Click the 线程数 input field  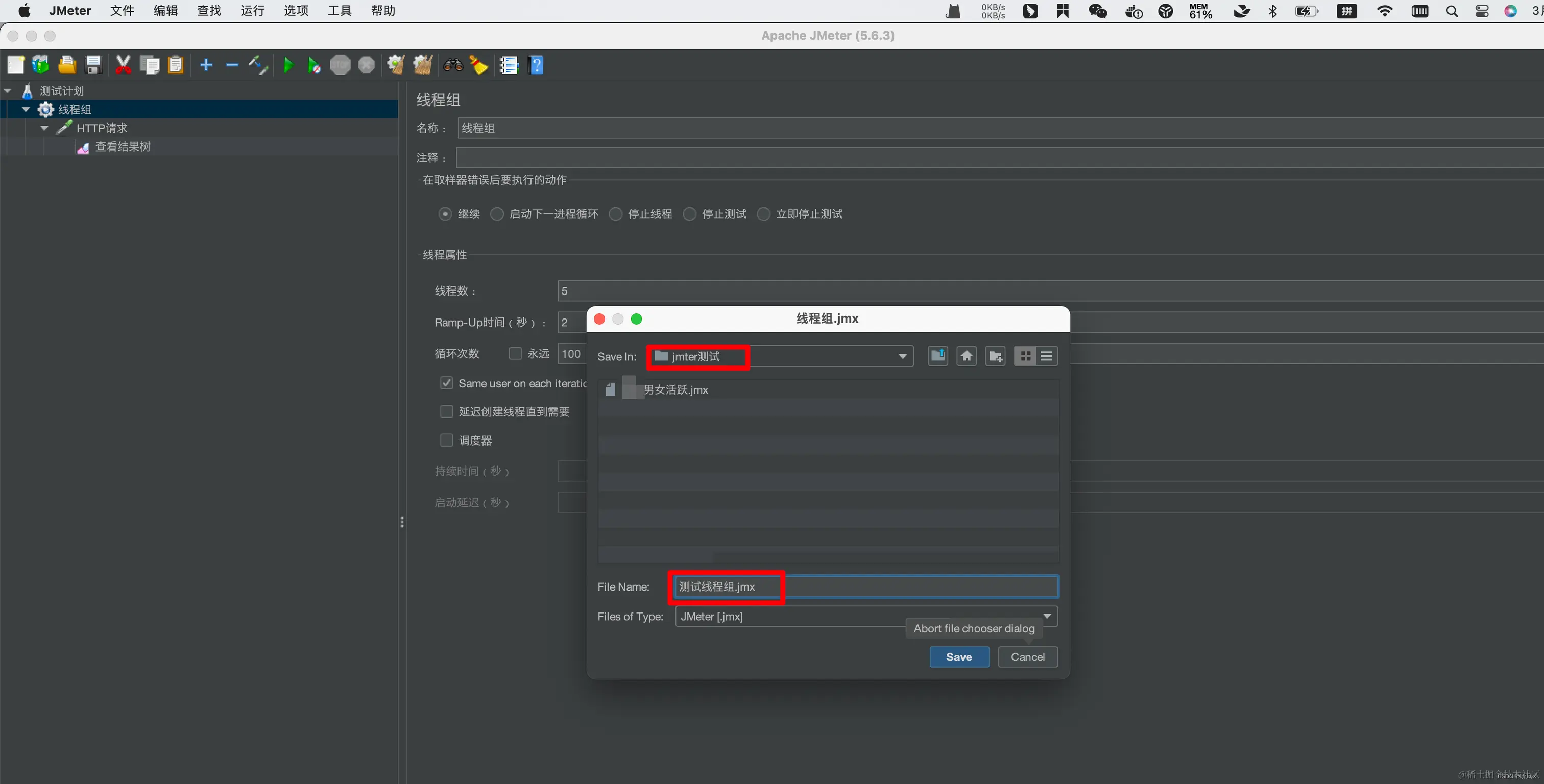(x=1050, y=291)
